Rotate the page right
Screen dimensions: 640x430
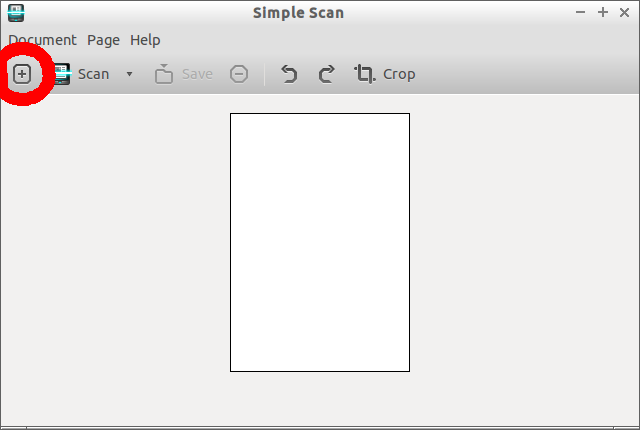[326, 74]
